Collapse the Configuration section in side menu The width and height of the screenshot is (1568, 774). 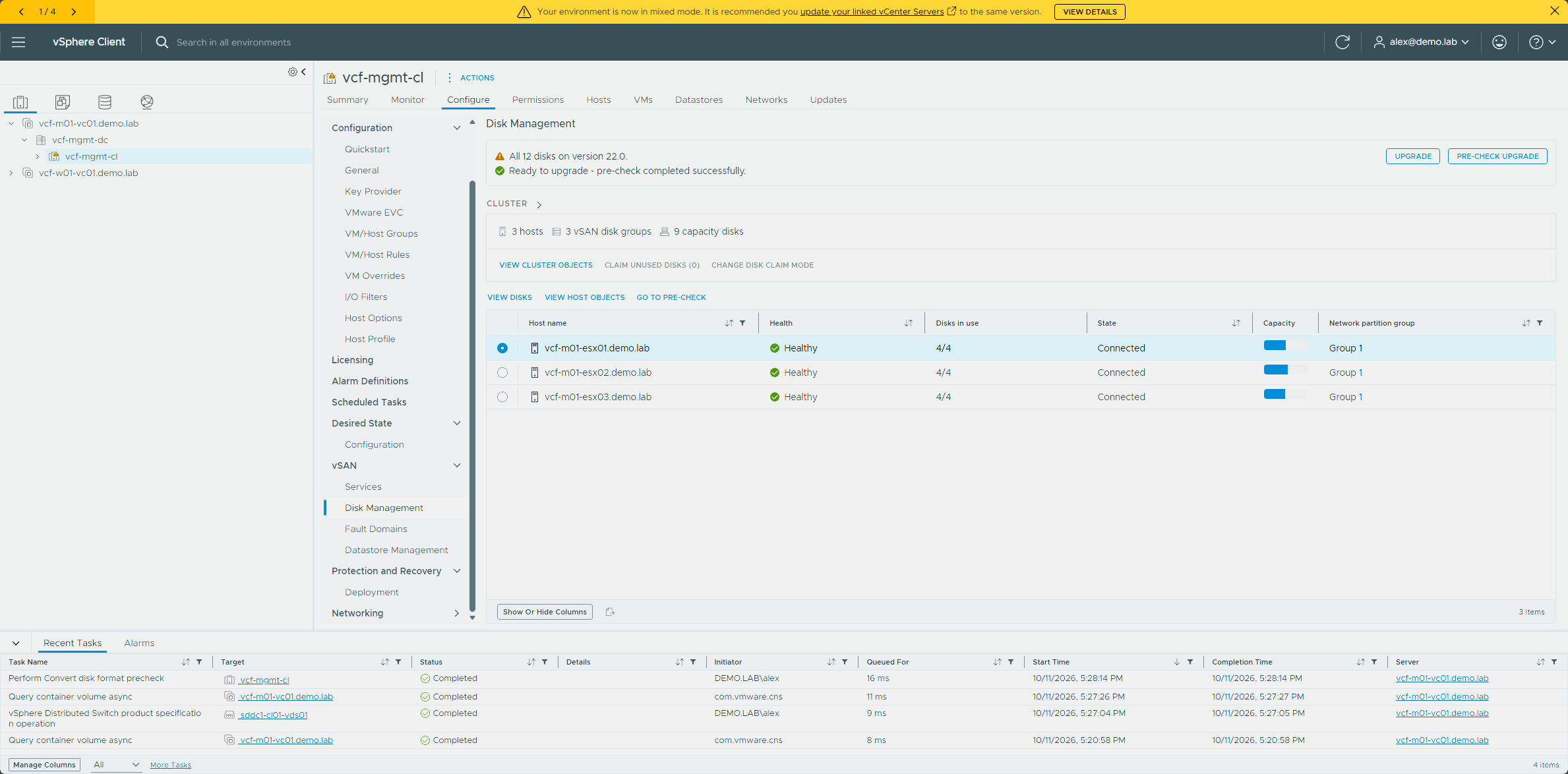click(456, 128)
